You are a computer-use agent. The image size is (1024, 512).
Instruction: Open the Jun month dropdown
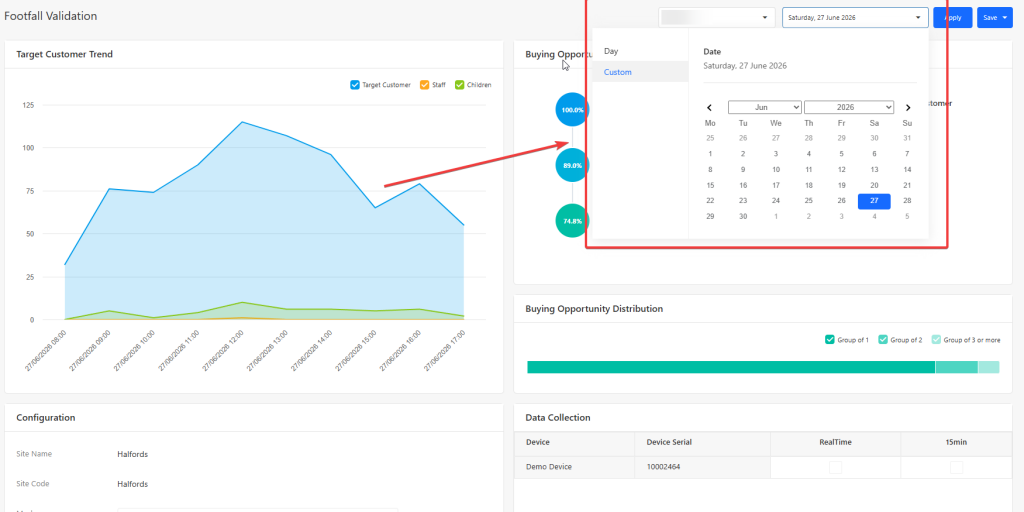click(x=765, y=107)
